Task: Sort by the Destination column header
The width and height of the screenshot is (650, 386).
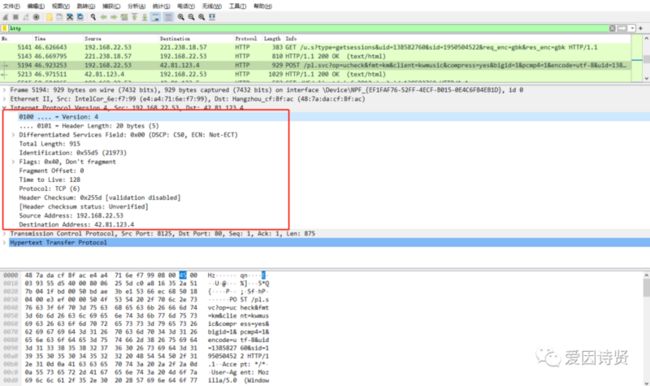Action: point(175,39)
